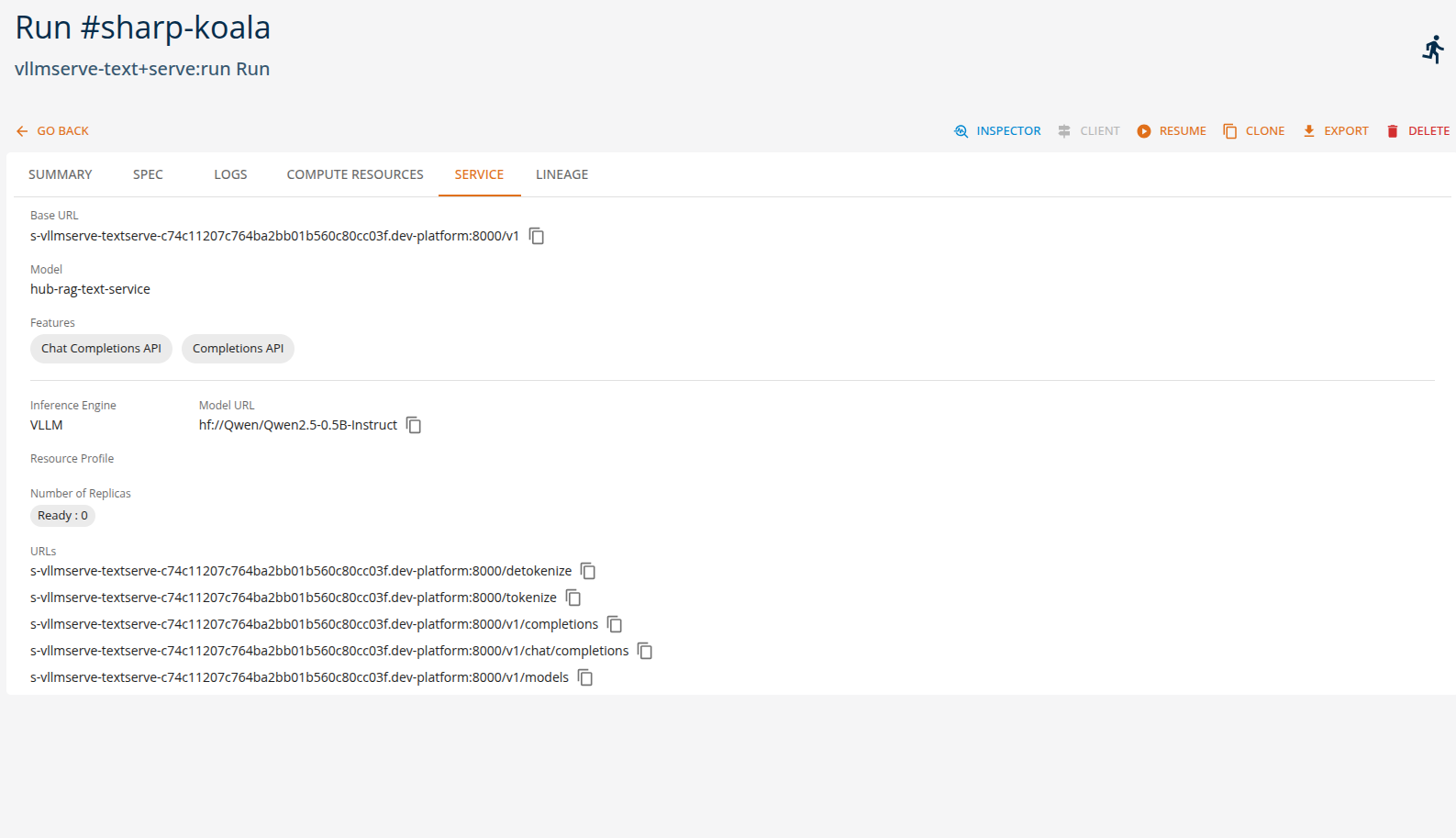This screenshot has height=838, width=1456.
Task: Copy the v1/completions endpoint URL
Action: coord(615,624)
